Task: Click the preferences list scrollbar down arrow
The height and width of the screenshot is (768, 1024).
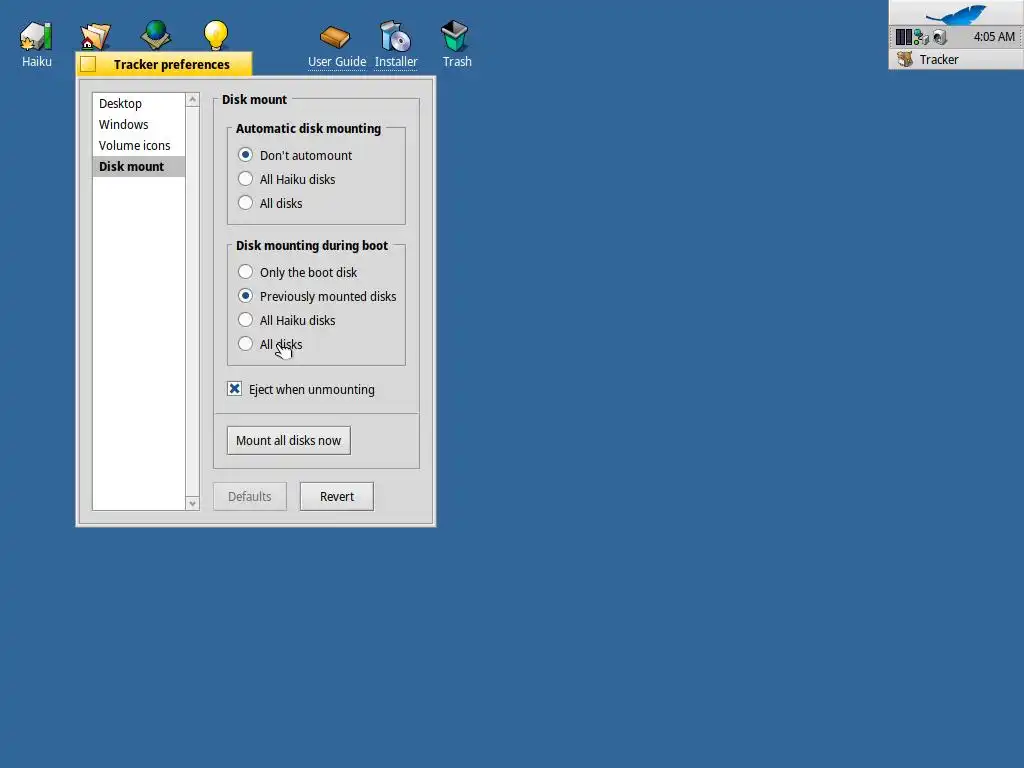Action: [x=192, y=503]
